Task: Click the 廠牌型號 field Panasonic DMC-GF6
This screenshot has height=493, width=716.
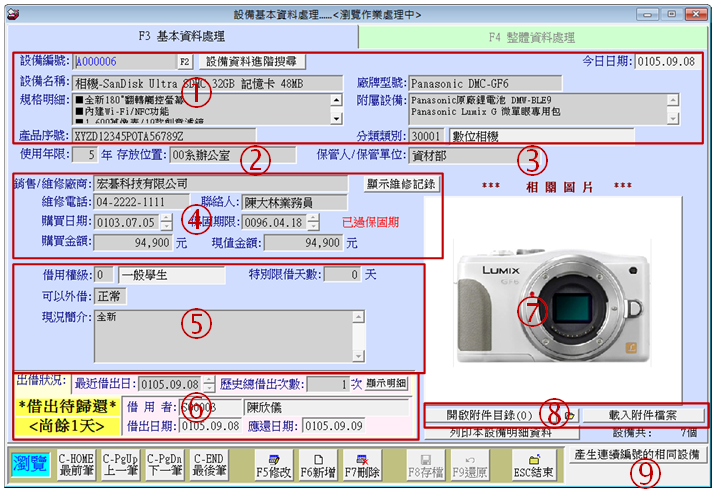Action: pyautogui.click(x=485, y=84)
